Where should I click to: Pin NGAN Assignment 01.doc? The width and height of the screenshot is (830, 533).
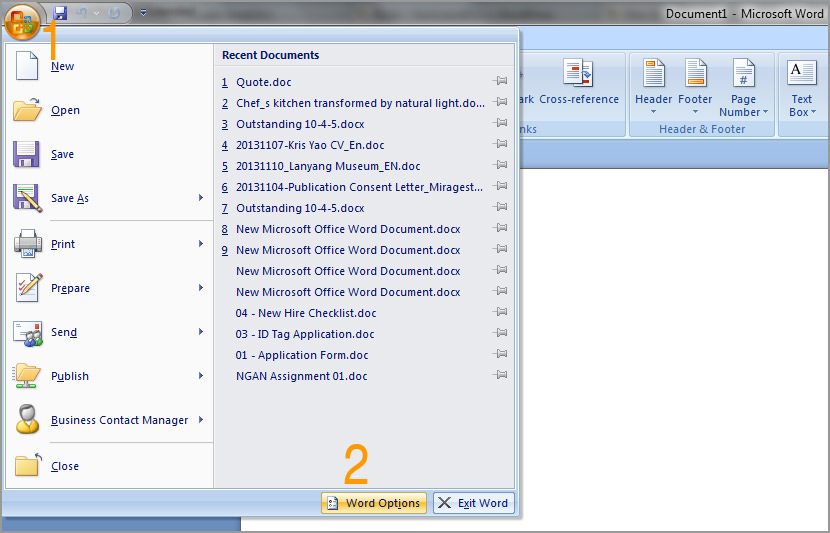coord(500,374)
